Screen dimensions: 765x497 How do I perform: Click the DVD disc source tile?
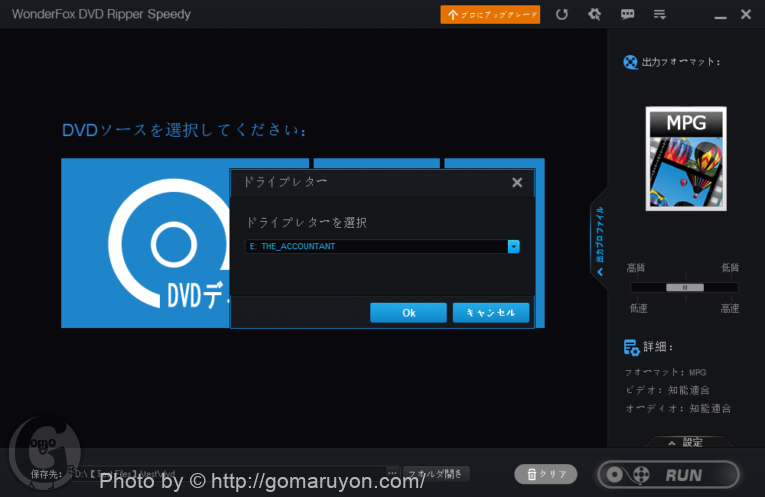pyautogui.click(x=145, y=243)
